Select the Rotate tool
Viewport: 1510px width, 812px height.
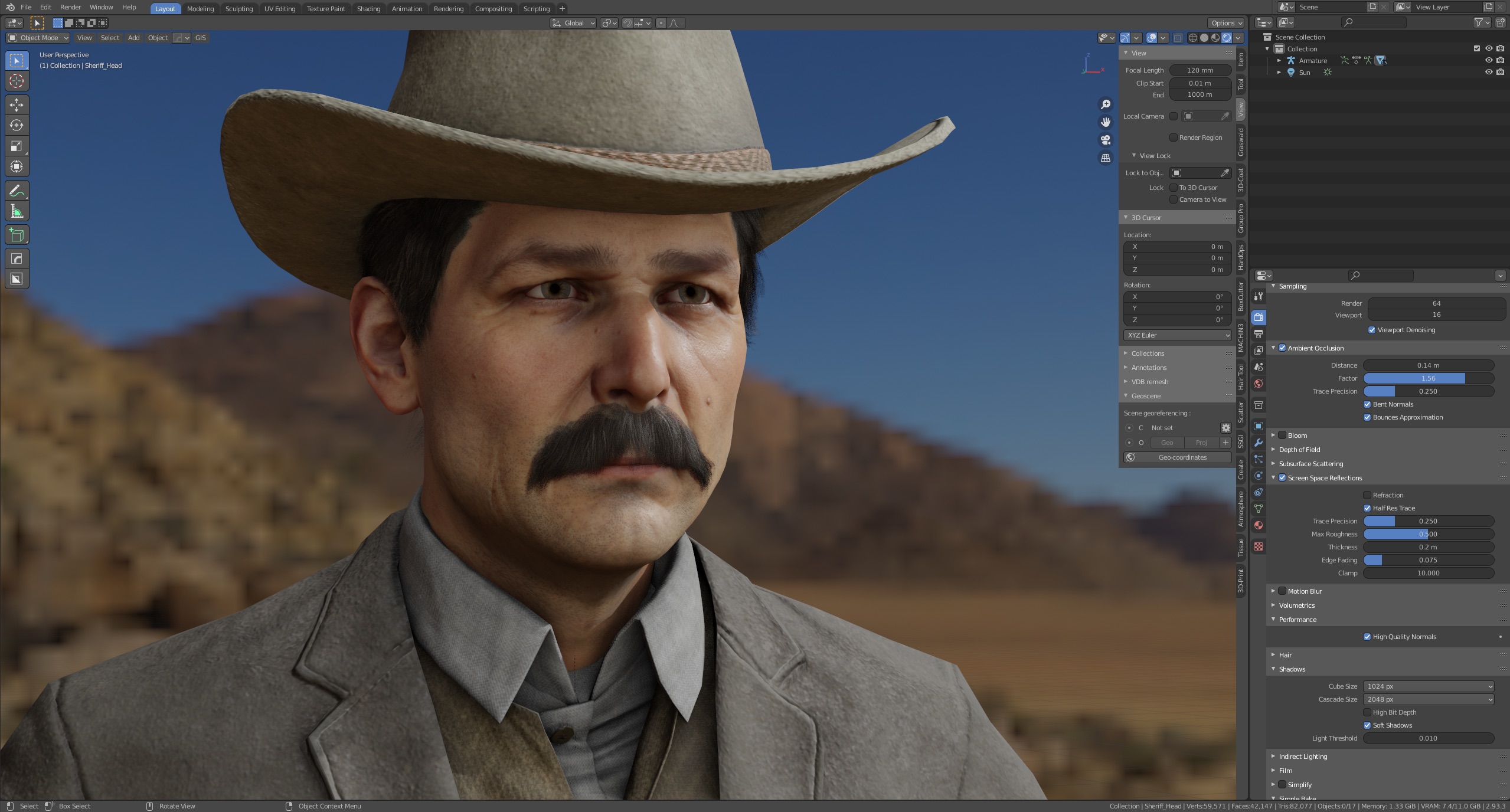coord(17,125)
